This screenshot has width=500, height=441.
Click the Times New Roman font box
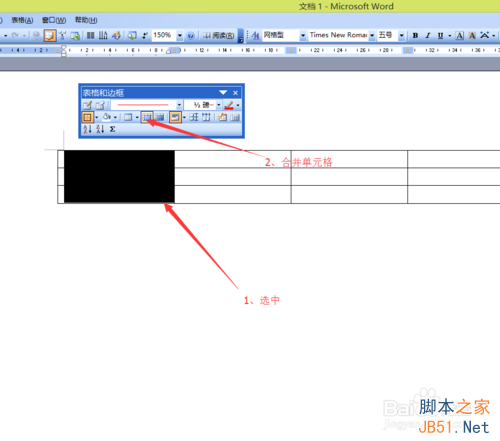coord(338,35)
